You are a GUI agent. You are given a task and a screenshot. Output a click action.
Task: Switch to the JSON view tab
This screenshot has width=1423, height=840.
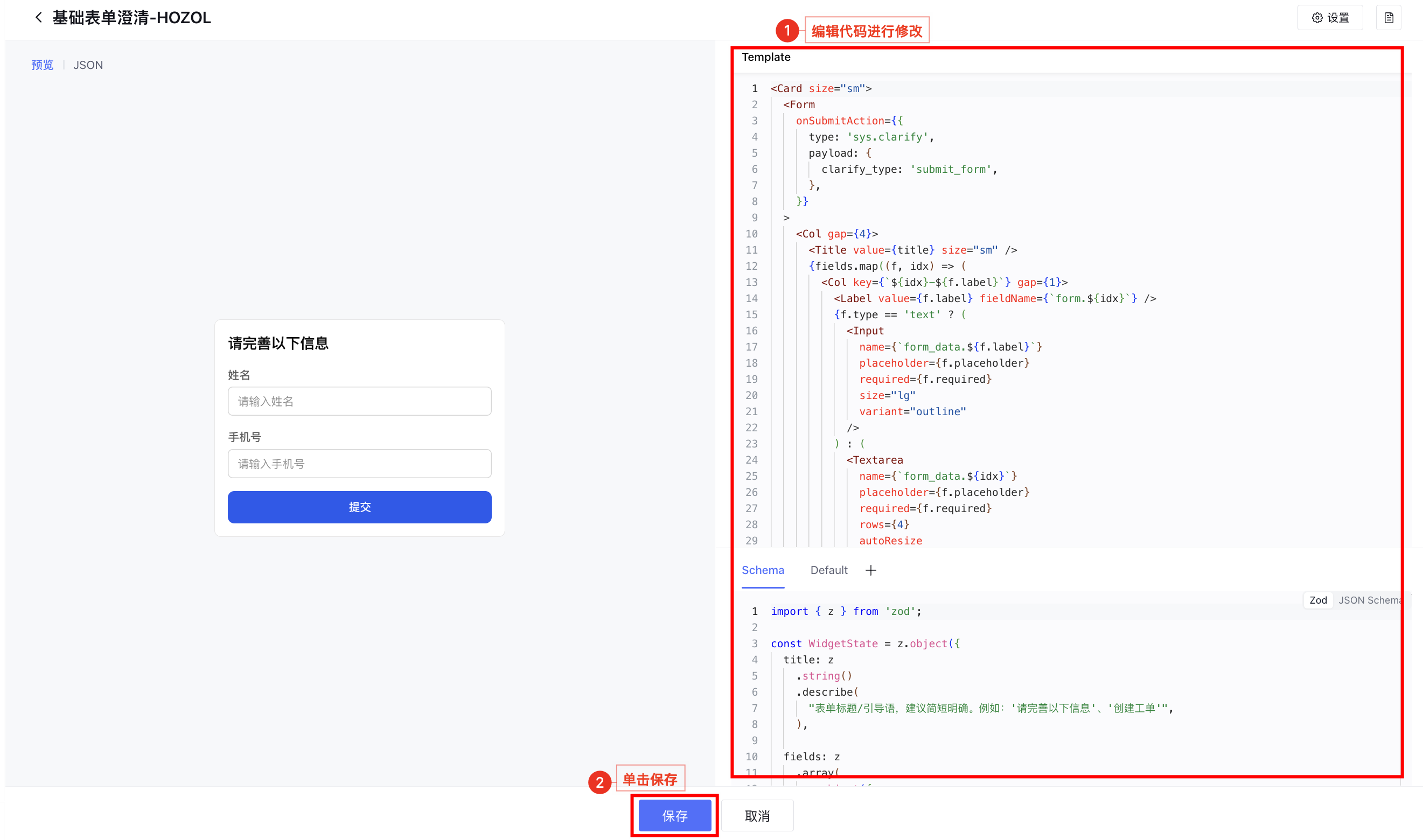click(88, 65)
